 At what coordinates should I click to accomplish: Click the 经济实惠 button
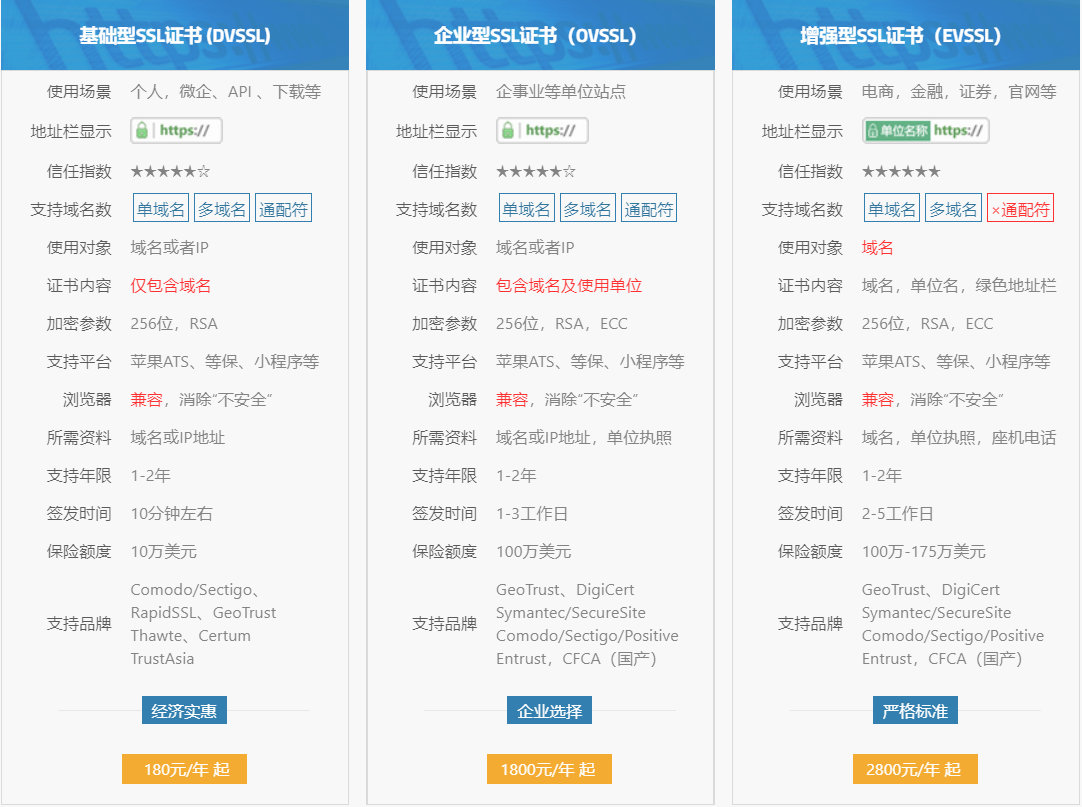pos(184,709)
